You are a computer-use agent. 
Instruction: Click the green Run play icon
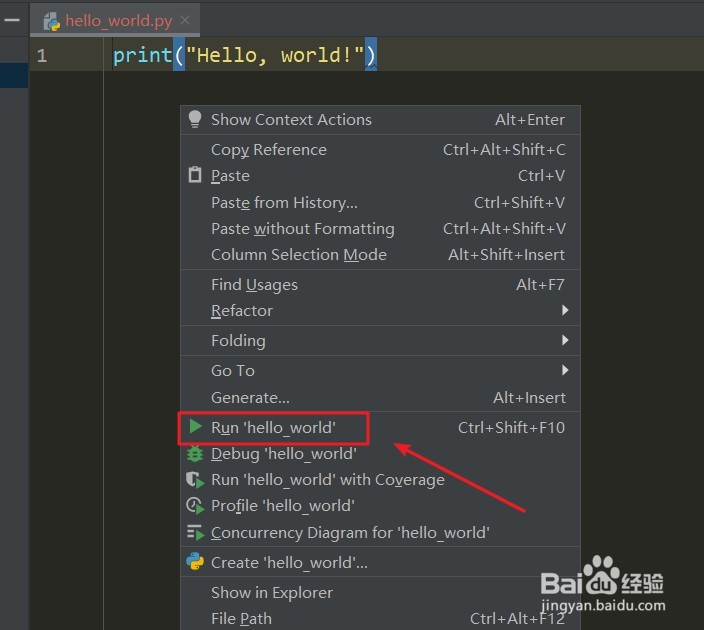pos(195,427)
